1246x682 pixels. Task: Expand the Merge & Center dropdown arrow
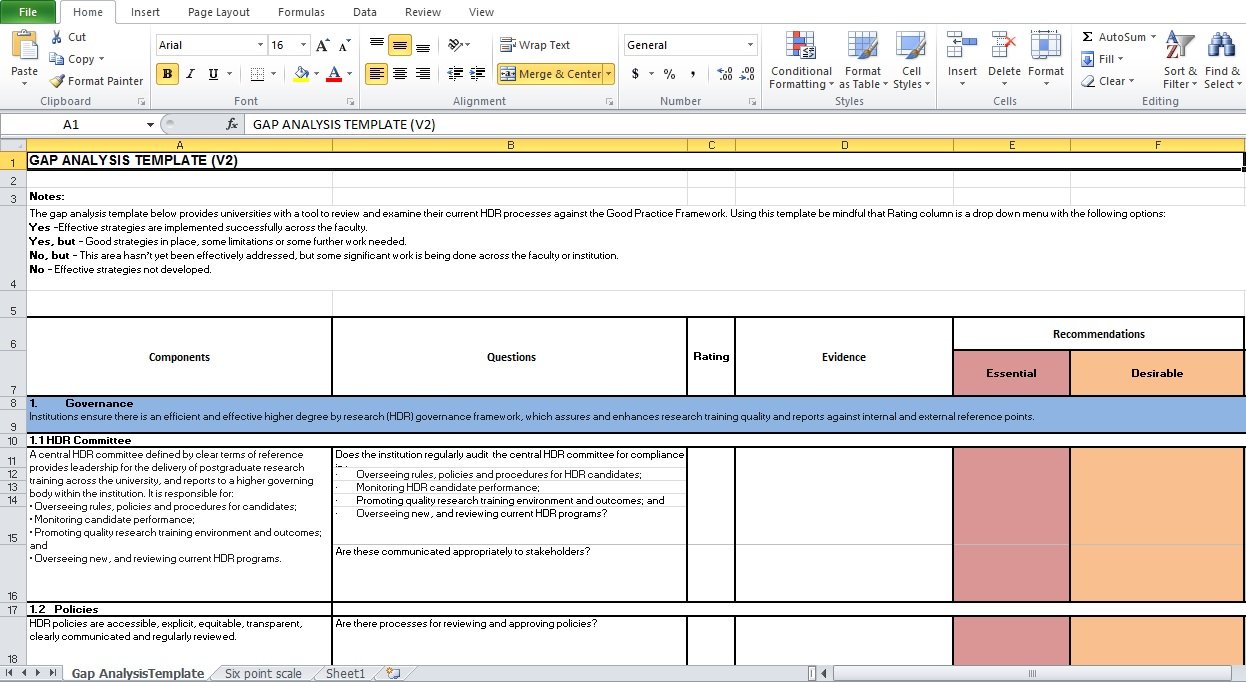[x=609, y=74]
